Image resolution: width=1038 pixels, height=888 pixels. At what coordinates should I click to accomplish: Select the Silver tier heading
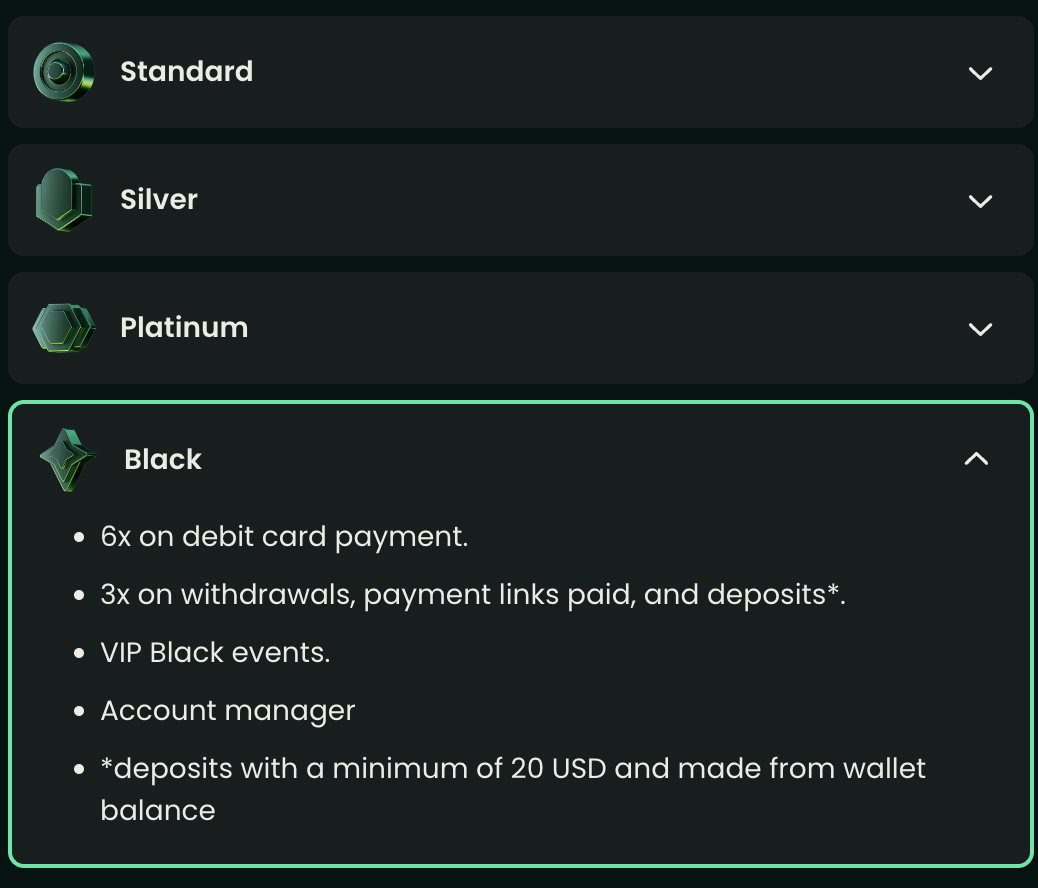click(x=159, y=200)
